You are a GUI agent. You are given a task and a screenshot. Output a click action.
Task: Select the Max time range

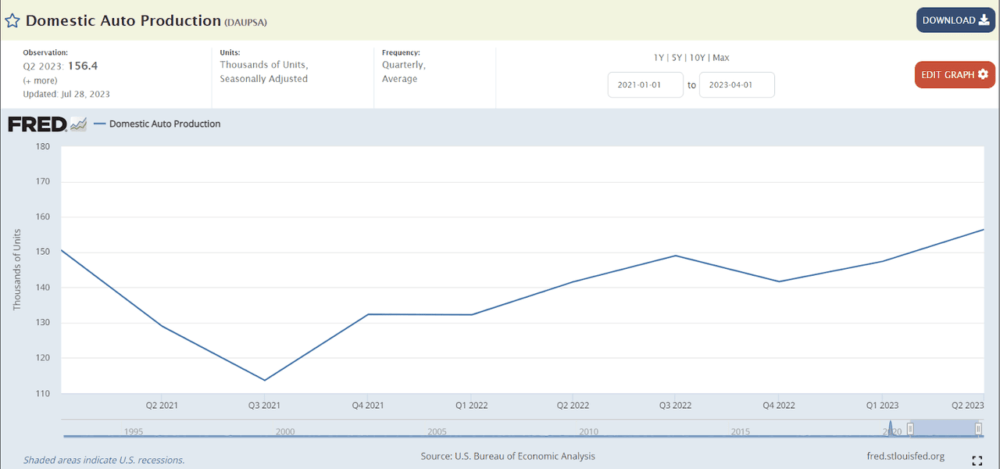tap(721, 57)
